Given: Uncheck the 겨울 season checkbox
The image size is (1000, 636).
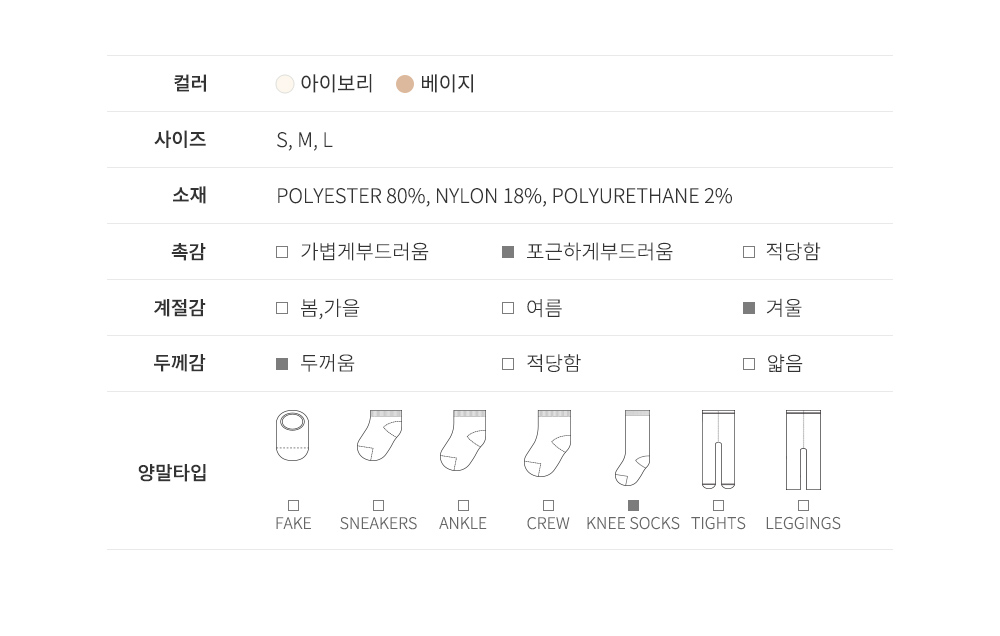Looking at the screenshot, I should coord(749,308).
